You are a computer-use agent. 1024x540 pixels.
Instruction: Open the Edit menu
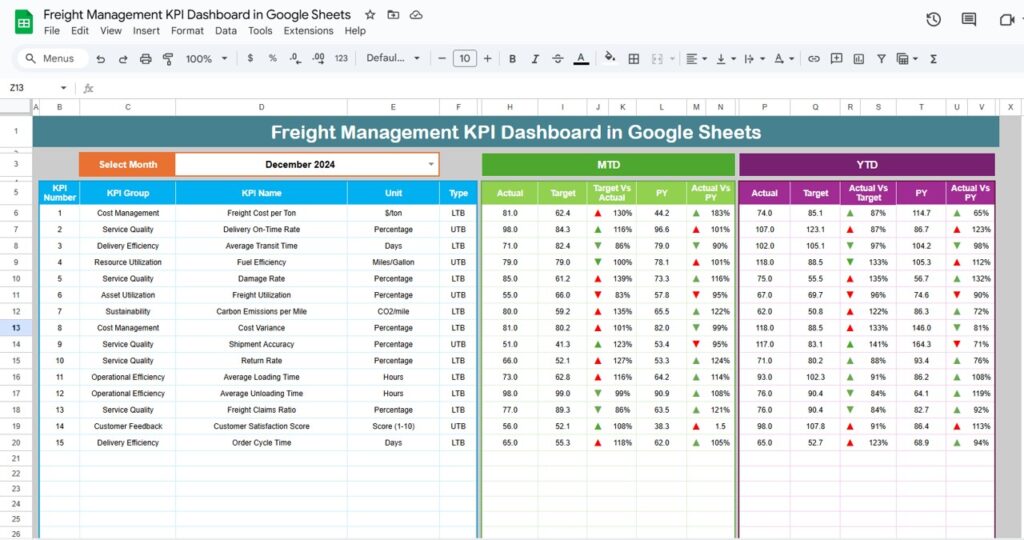click(x=80, y=31)
